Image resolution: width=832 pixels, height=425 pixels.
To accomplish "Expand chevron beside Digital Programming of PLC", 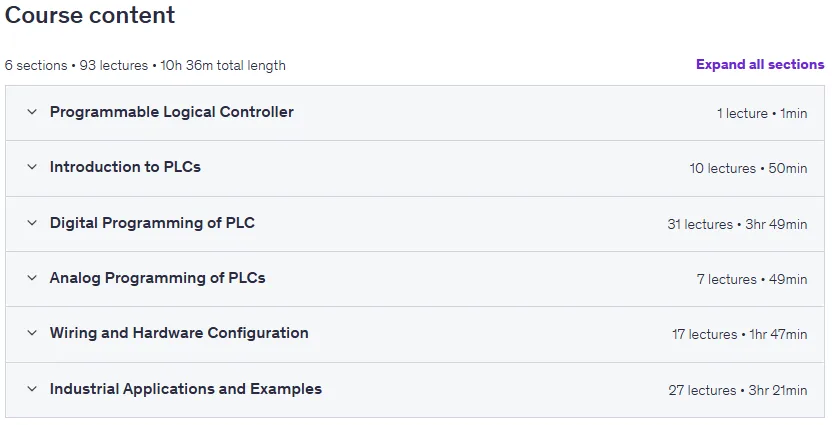I will pyautogui.click(x=32, y=223).
